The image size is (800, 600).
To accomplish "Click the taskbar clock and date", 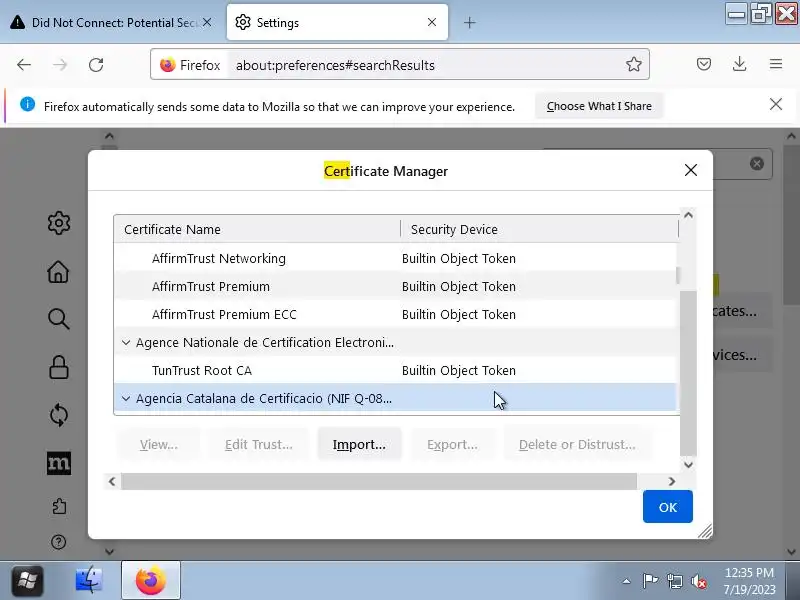I will [x=749, y=581].
